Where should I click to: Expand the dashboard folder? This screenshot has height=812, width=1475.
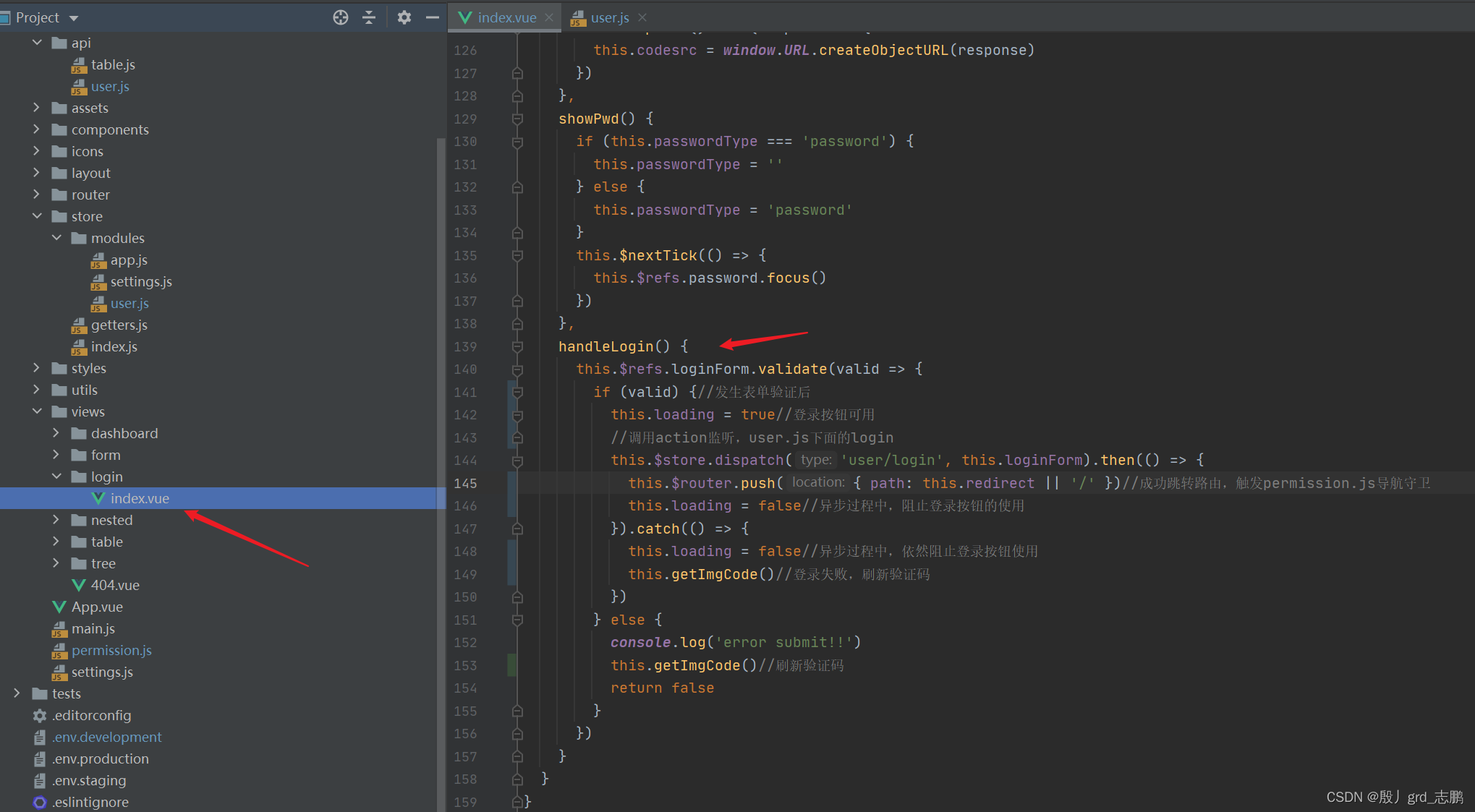[x=56, y=433]
